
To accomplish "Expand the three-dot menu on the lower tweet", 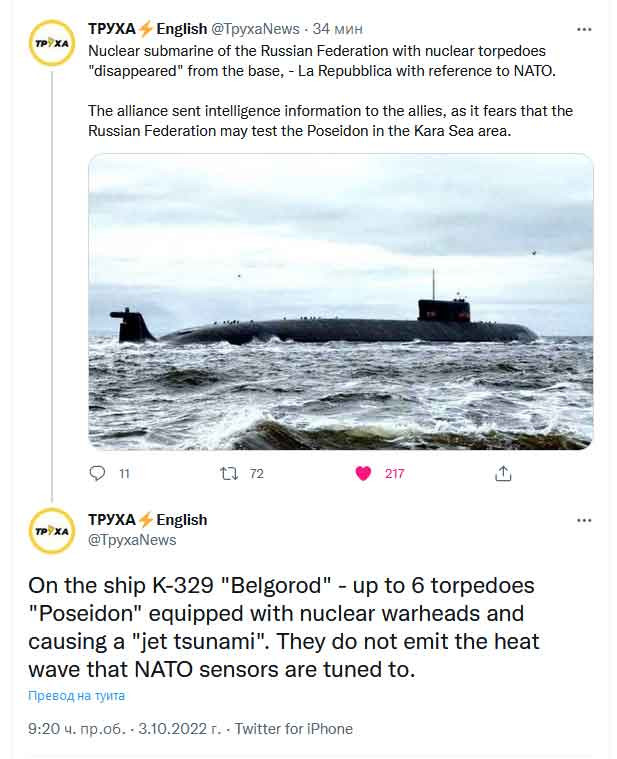I will coord(584,520).
